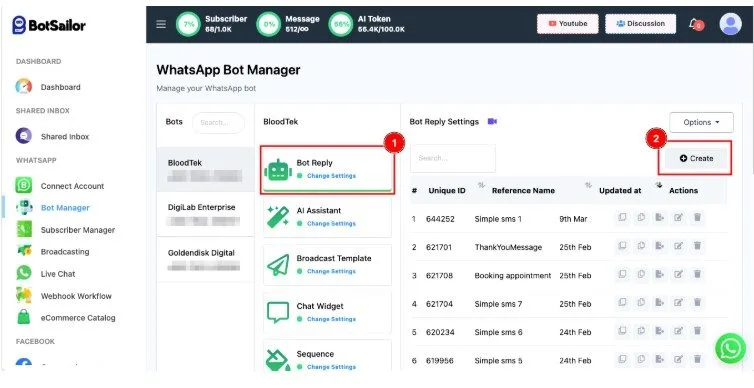Image resolution: width=754 pixels, height=388 pixels.
Task: Open eCommerce Catalog in the sidebar
Action: [x=65, y=318]
